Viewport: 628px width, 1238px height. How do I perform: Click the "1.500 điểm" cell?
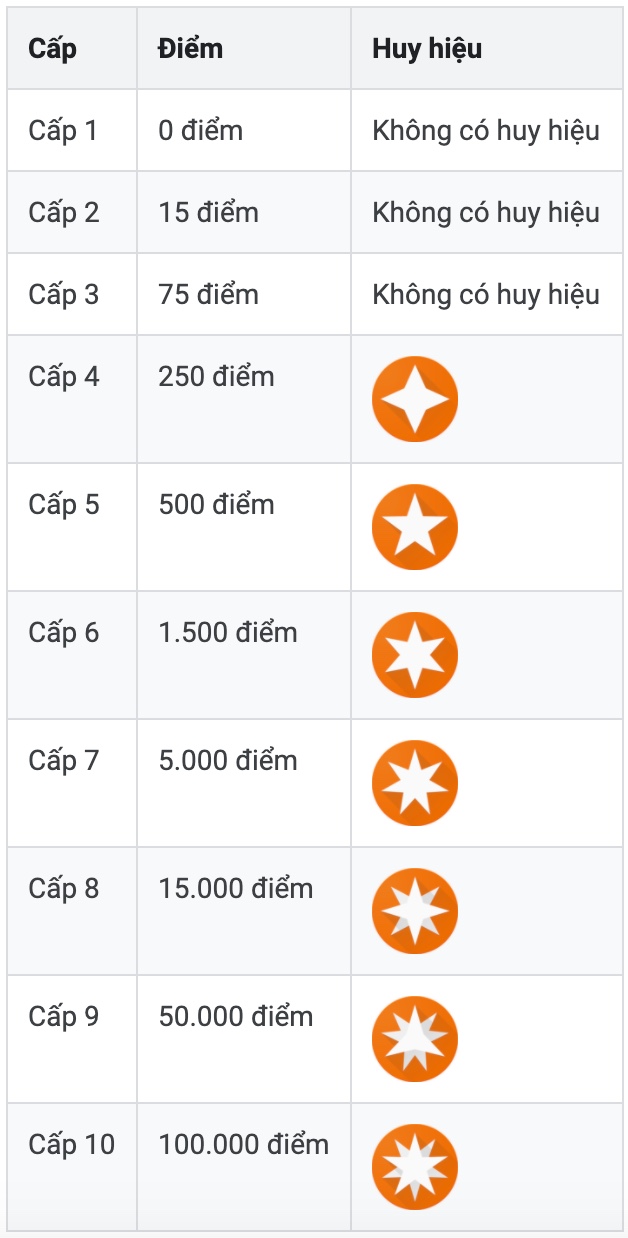pyautogui.click(x=228, y=632)
